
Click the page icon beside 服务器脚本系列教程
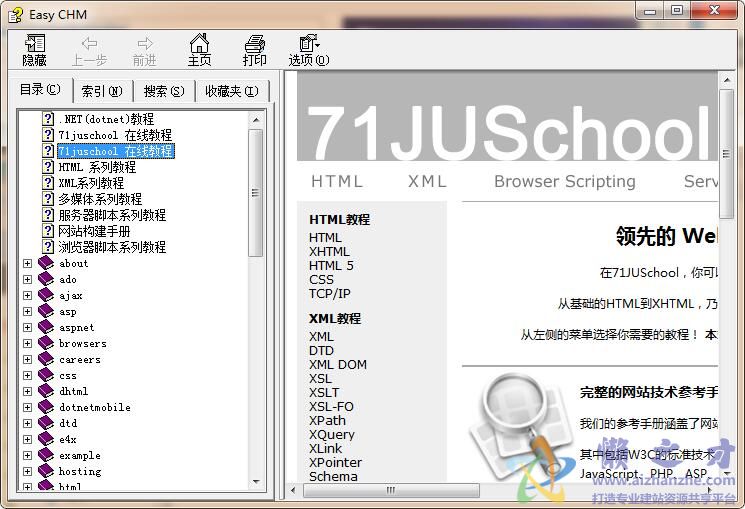pos(48,215)
